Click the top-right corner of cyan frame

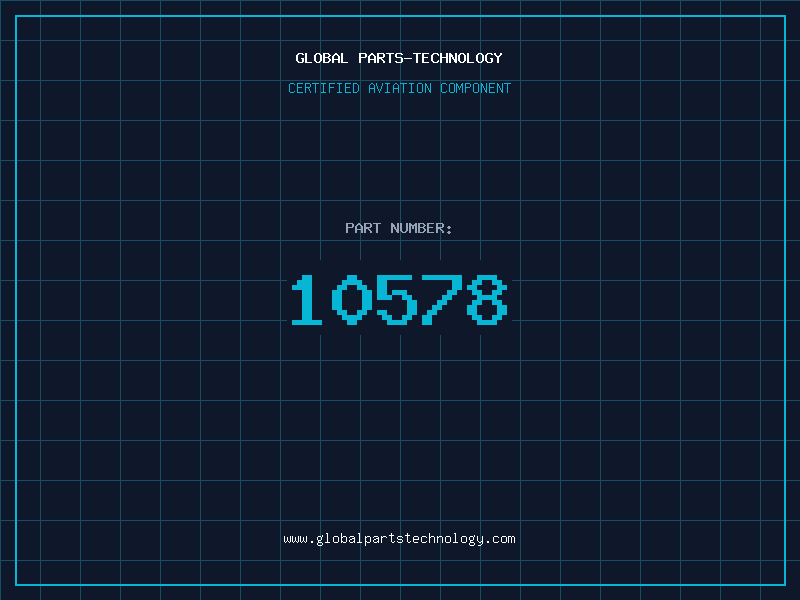(x=785, y=16)
